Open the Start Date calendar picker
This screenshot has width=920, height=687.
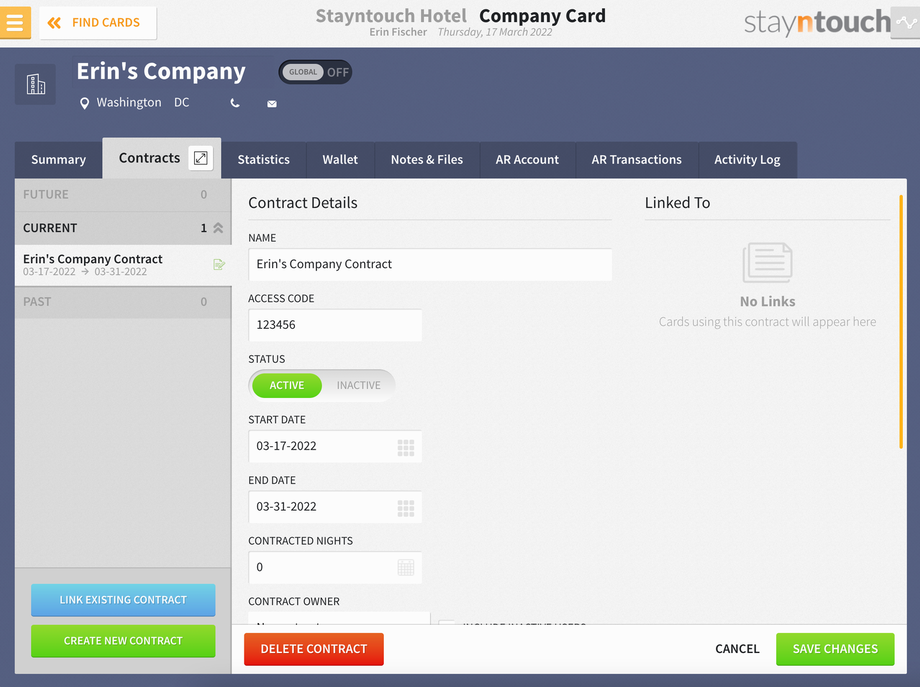point(406,448)
